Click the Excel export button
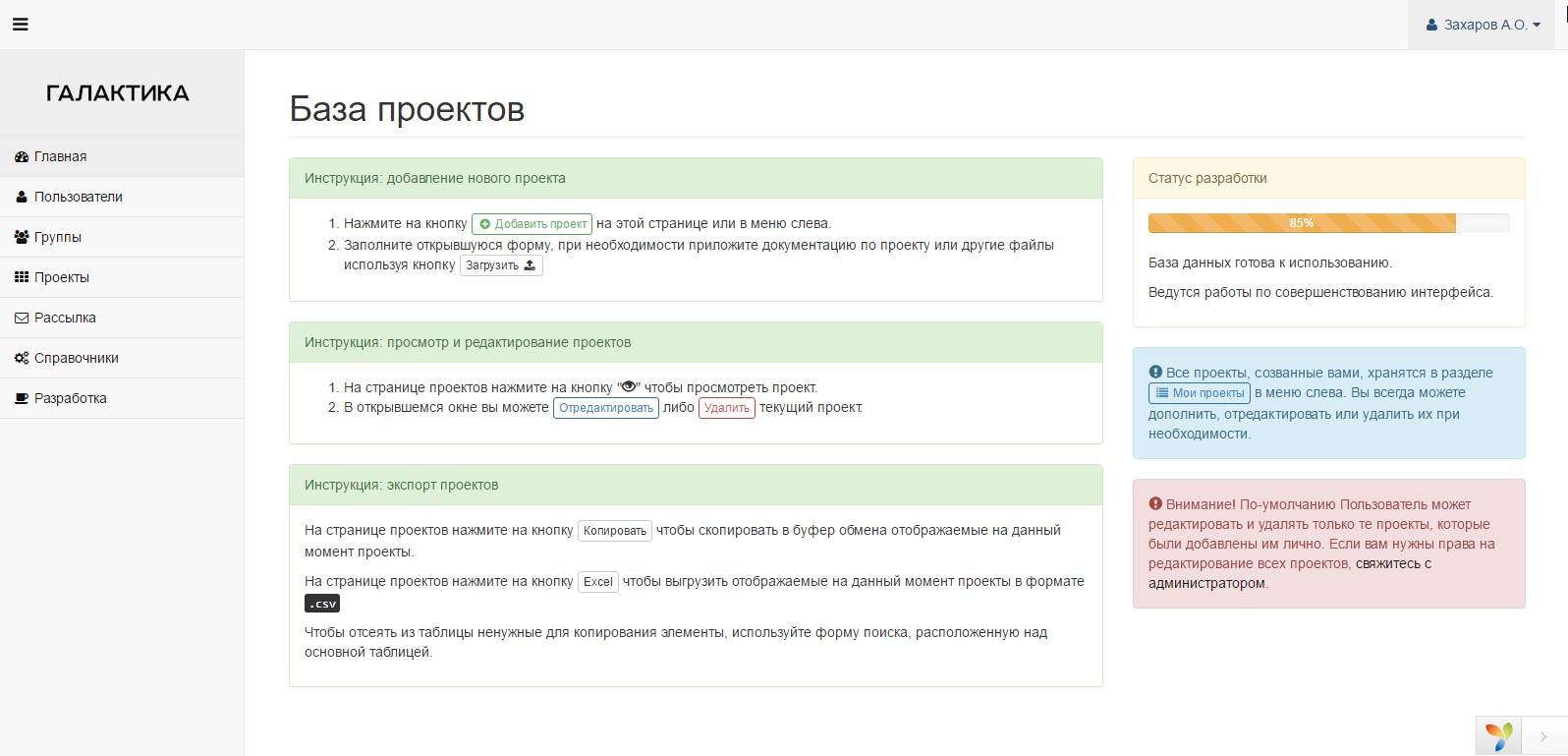The image size is (1568, 756). [598, 582]
